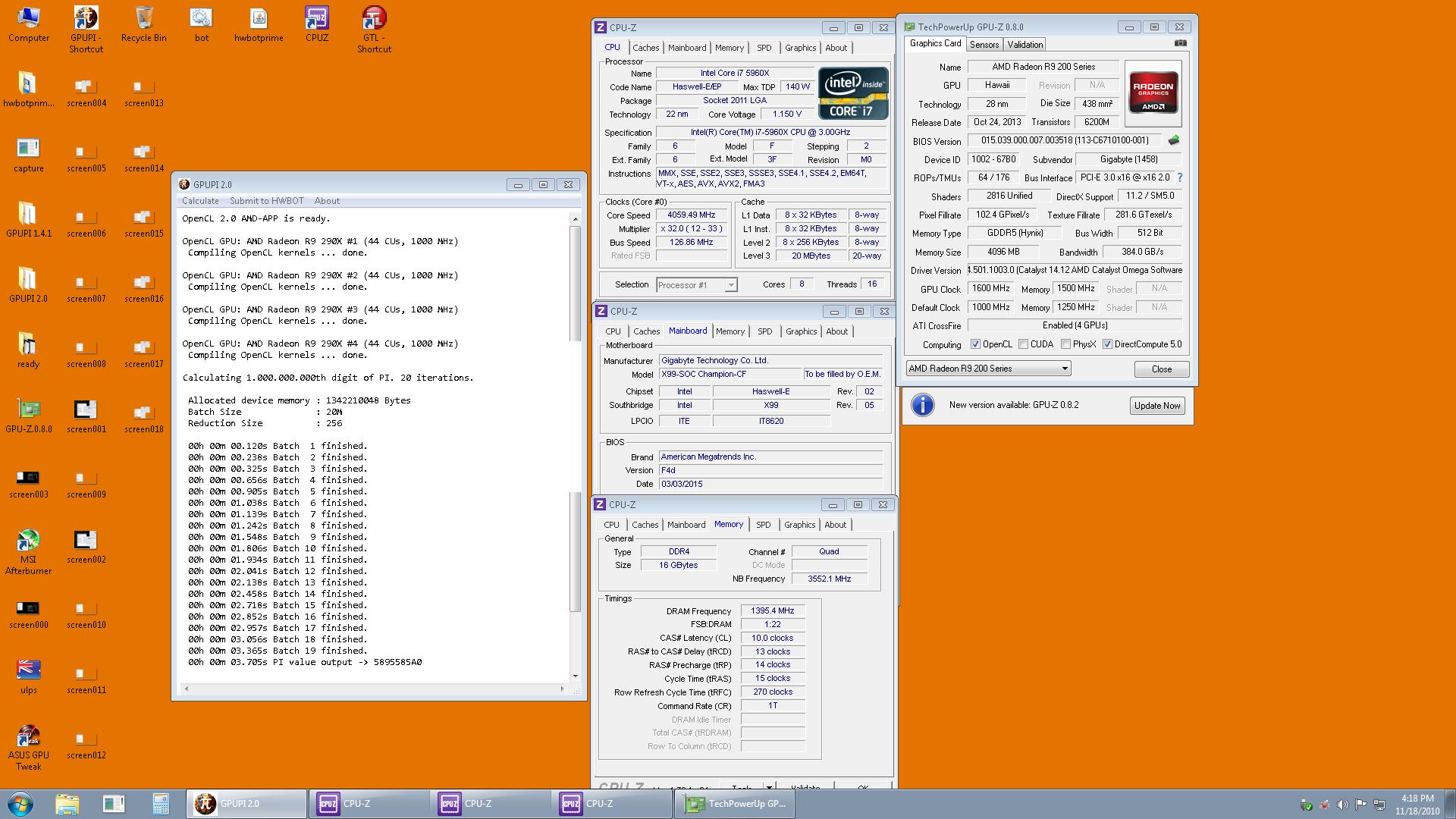
Task: Open Submit to HWBOT menu in GPUPI
Action: 267,201
